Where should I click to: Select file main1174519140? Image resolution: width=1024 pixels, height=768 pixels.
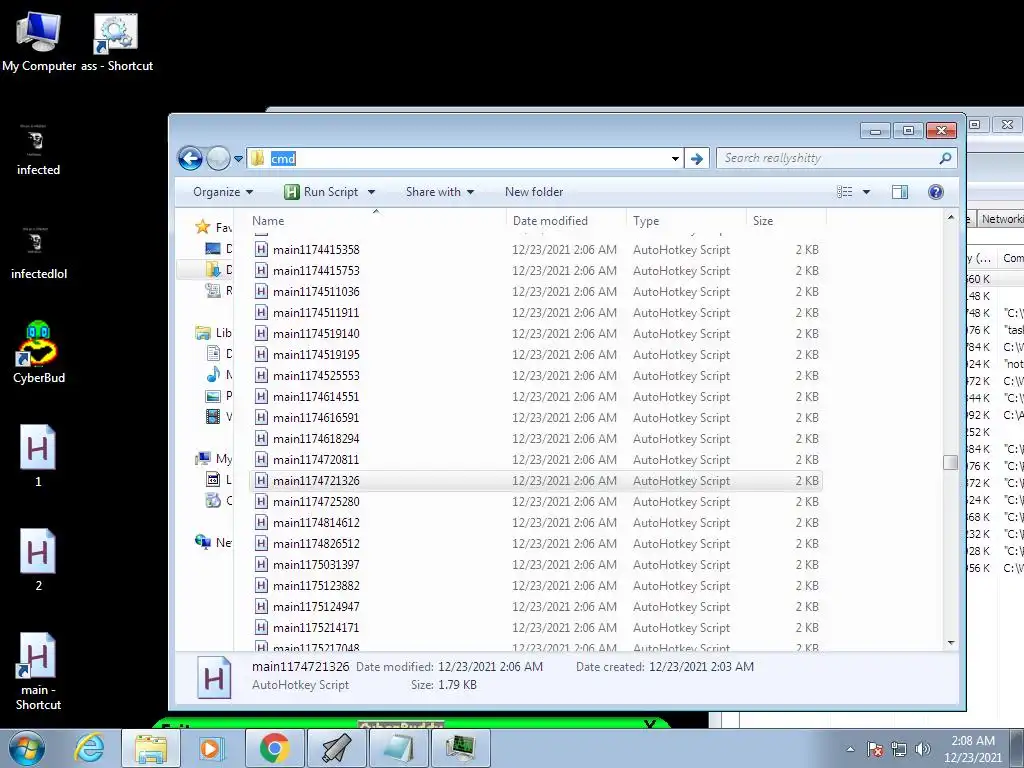click(536, 334)
